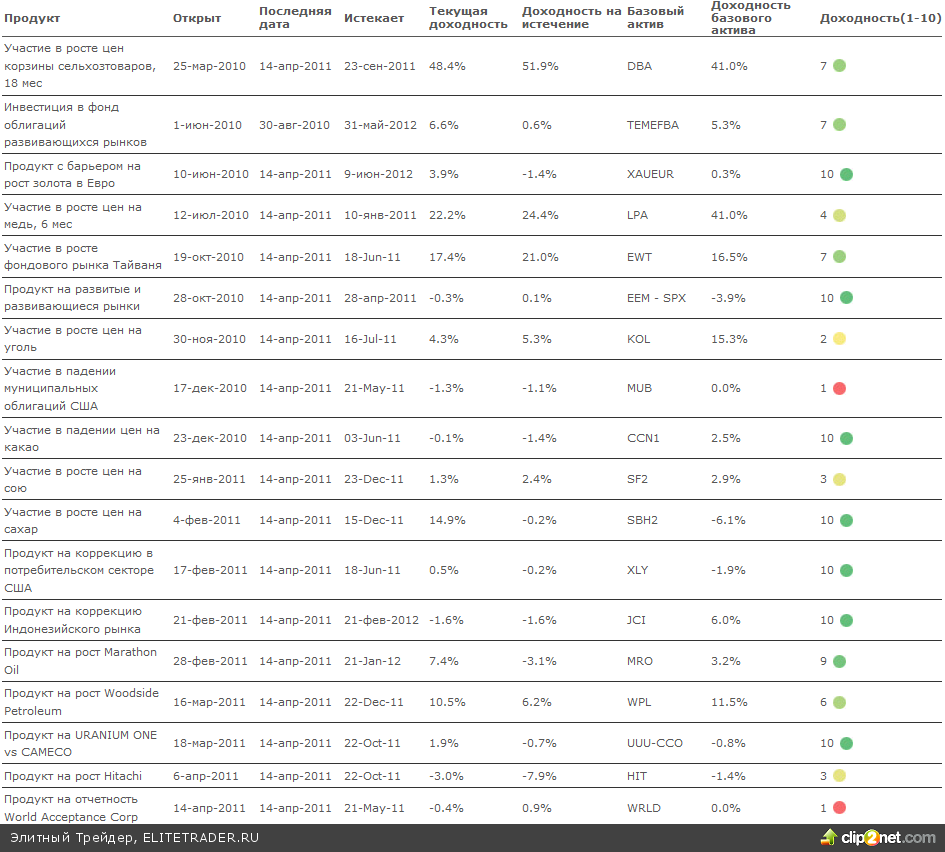945x852 pixels.
Task: Click the green rating dot in MRO row
Action: coord(839,661)
